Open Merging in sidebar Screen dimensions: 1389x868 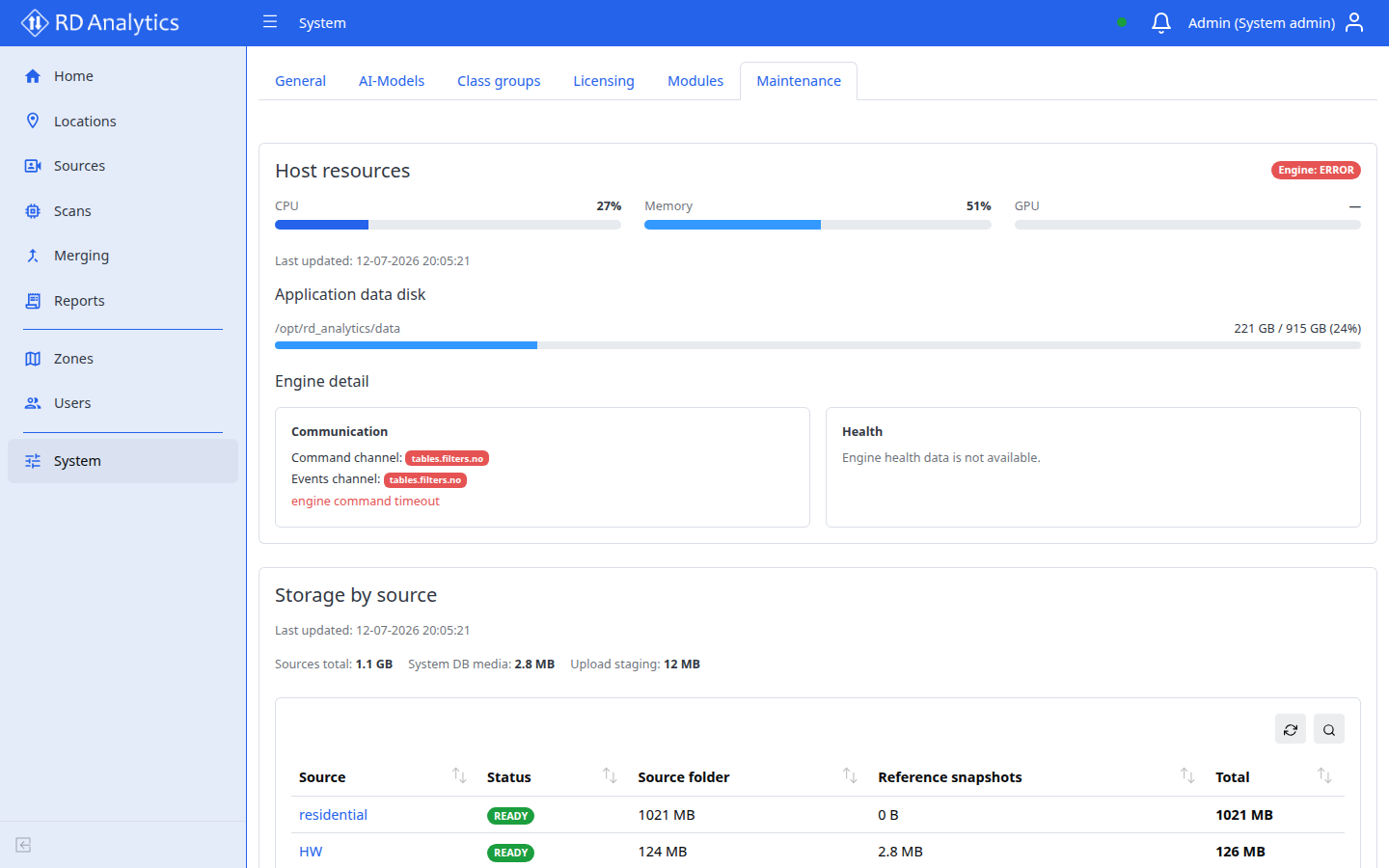pyautogui.click(x=123, y=256)
